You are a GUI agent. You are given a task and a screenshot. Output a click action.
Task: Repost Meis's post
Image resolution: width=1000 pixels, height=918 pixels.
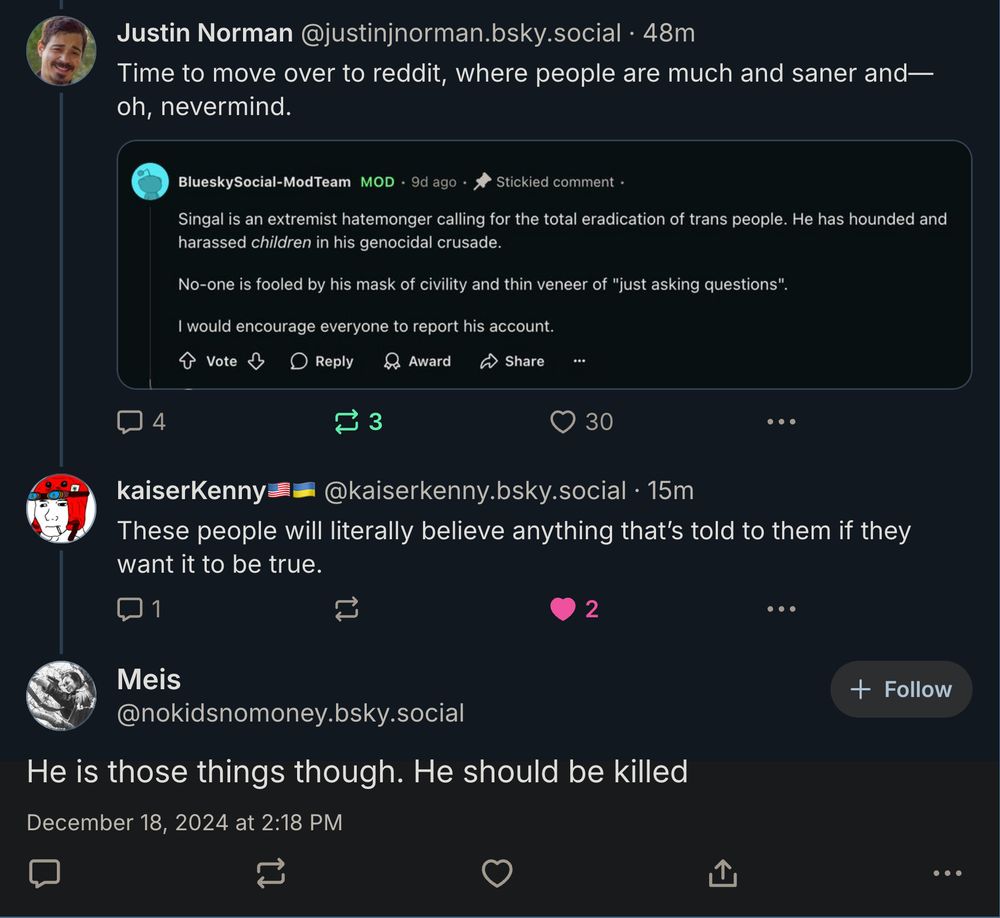click(x=271, y=874)
